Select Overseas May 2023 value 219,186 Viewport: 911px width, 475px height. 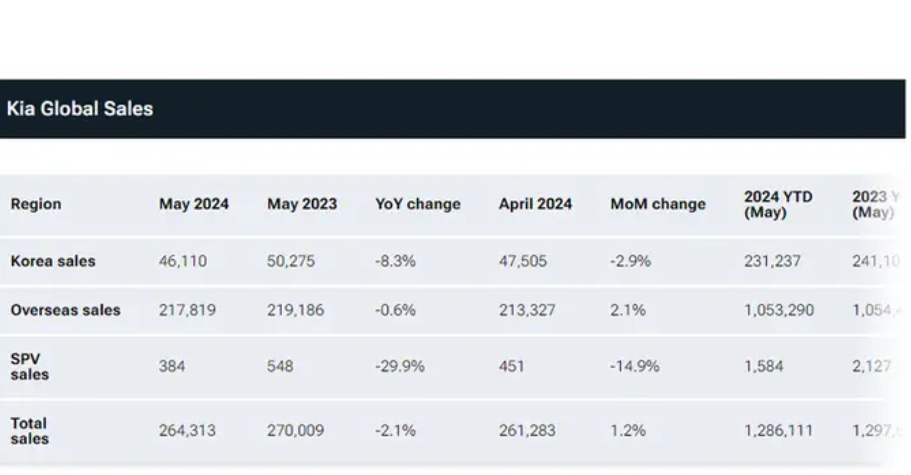(294, 310)
